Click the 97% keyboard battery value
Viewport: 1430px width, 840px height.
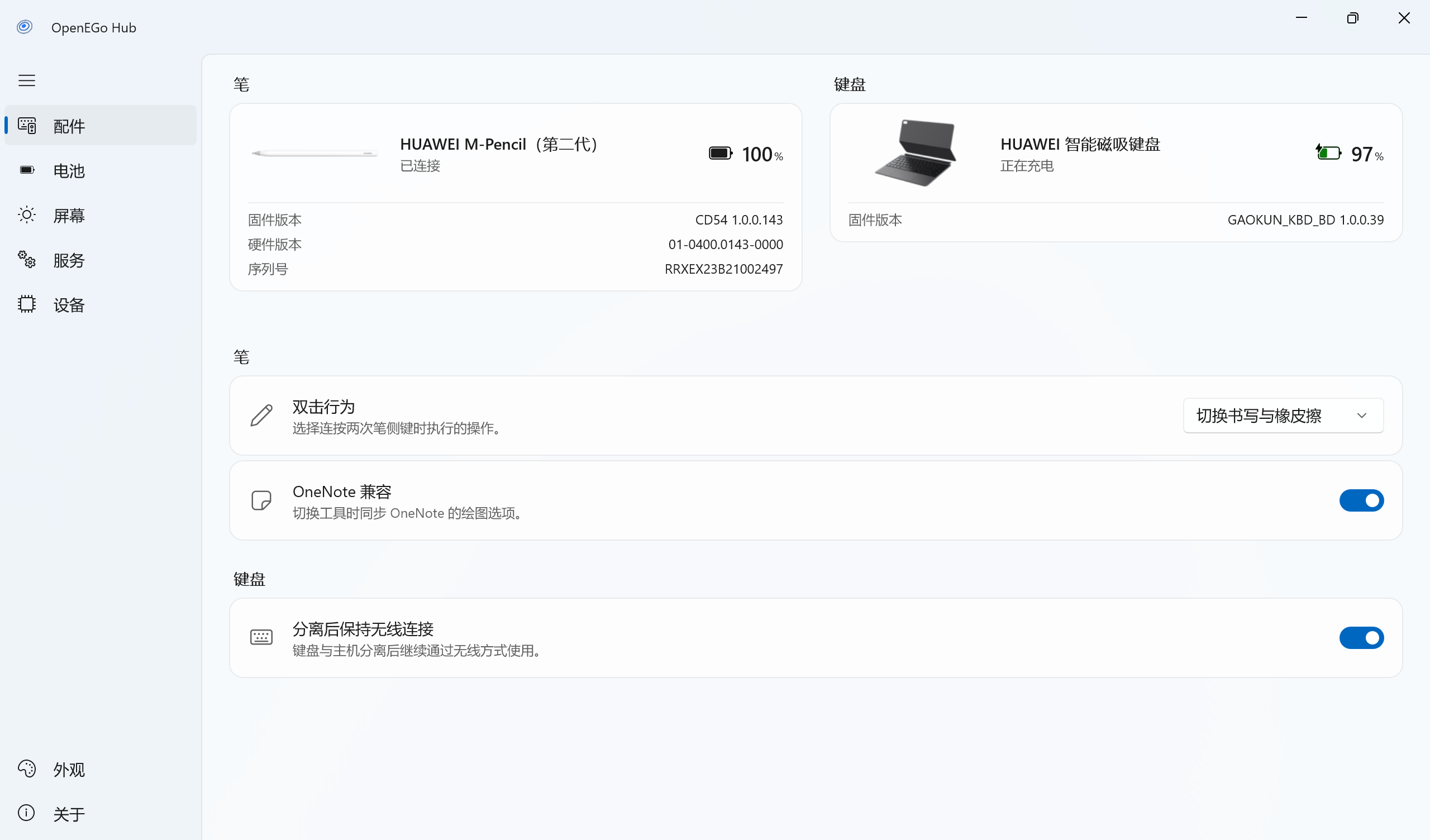1367,154
